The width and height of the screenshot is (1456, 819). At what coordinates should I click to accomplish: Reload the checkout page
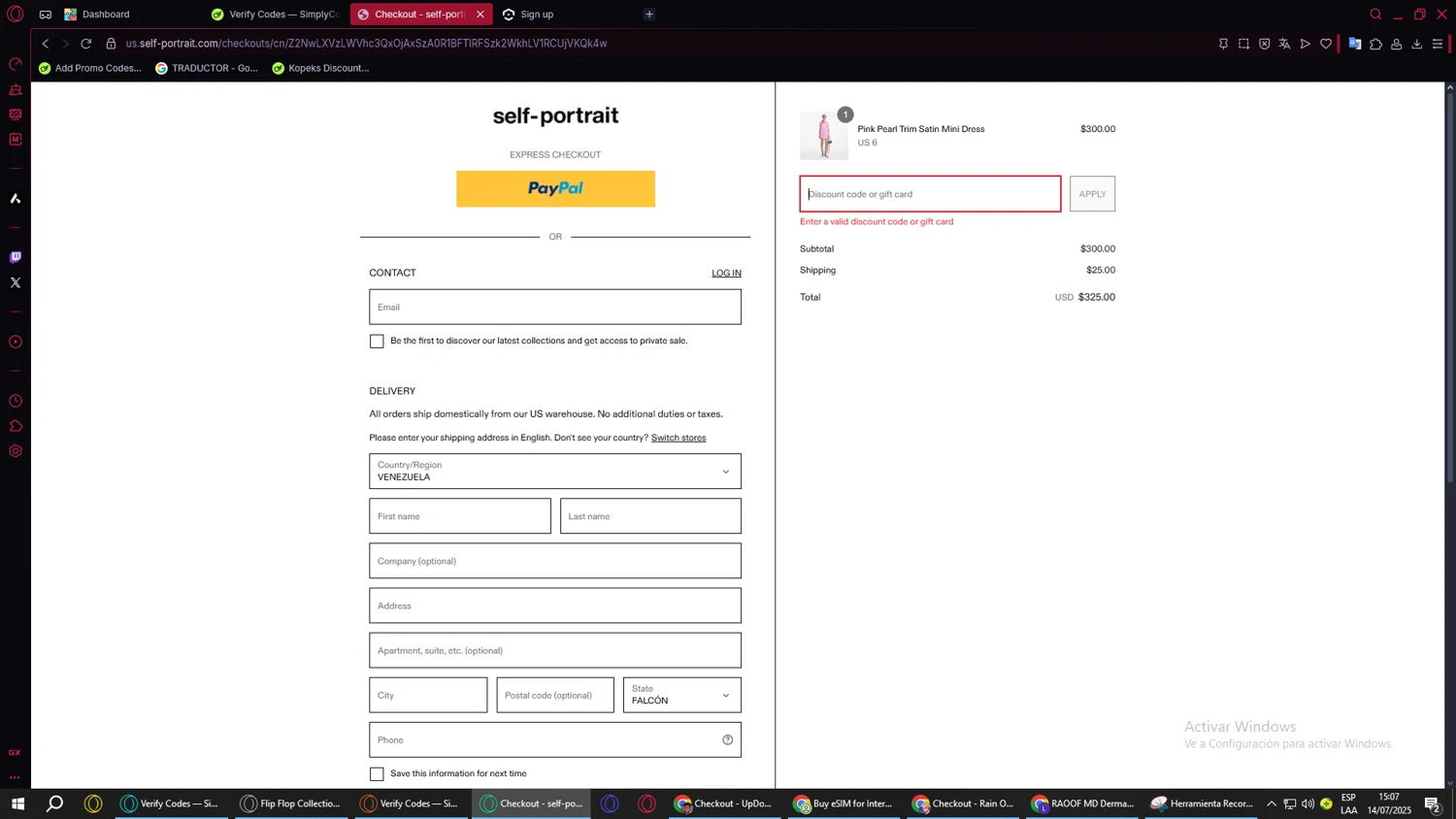point(85,44)
